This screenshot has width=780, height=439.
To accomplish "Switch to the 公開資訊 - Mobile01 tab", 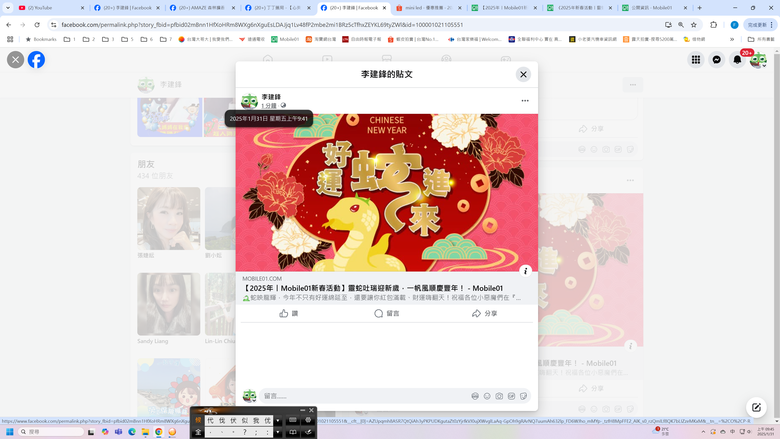I will click(x=655, y=8).
